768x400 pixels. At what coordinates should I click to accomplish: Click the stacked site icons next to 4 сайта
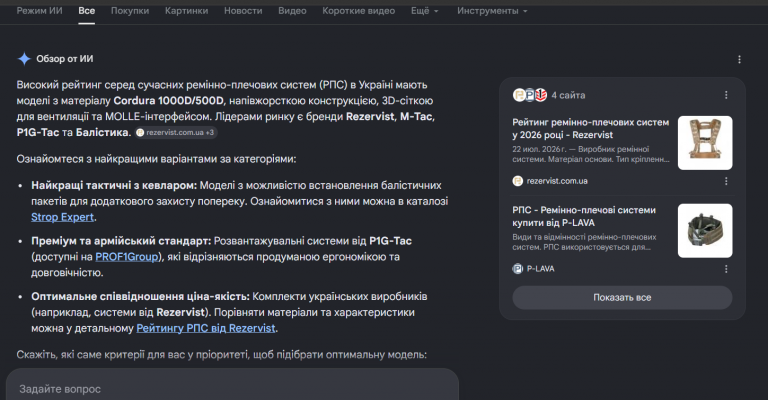530,95
